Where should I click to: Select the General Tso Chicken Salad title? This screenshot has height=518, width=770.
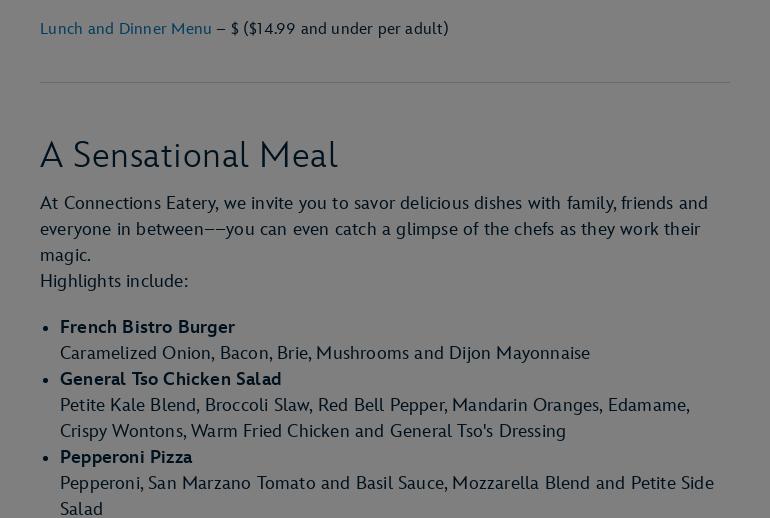[x=170, y=379]
